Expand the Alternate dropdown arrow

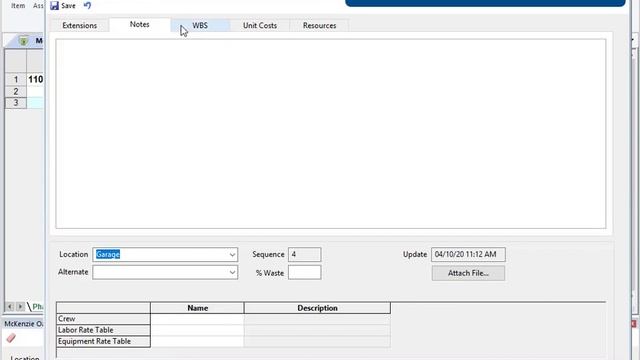click(x=232, y=272)
